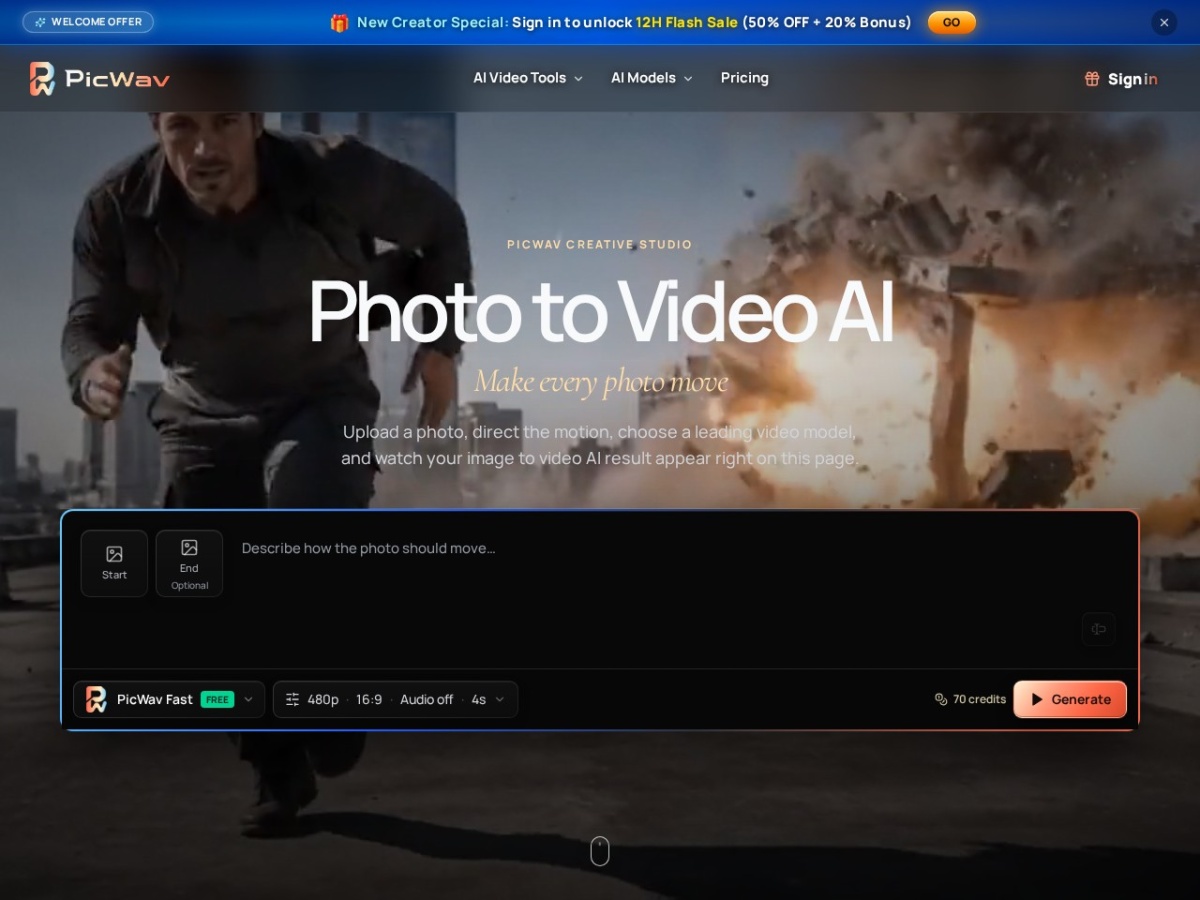Image resolution: width=1200 pixels, height=900 pixels.
Task: Expand the AI Models menu
Action: point(652,78)
